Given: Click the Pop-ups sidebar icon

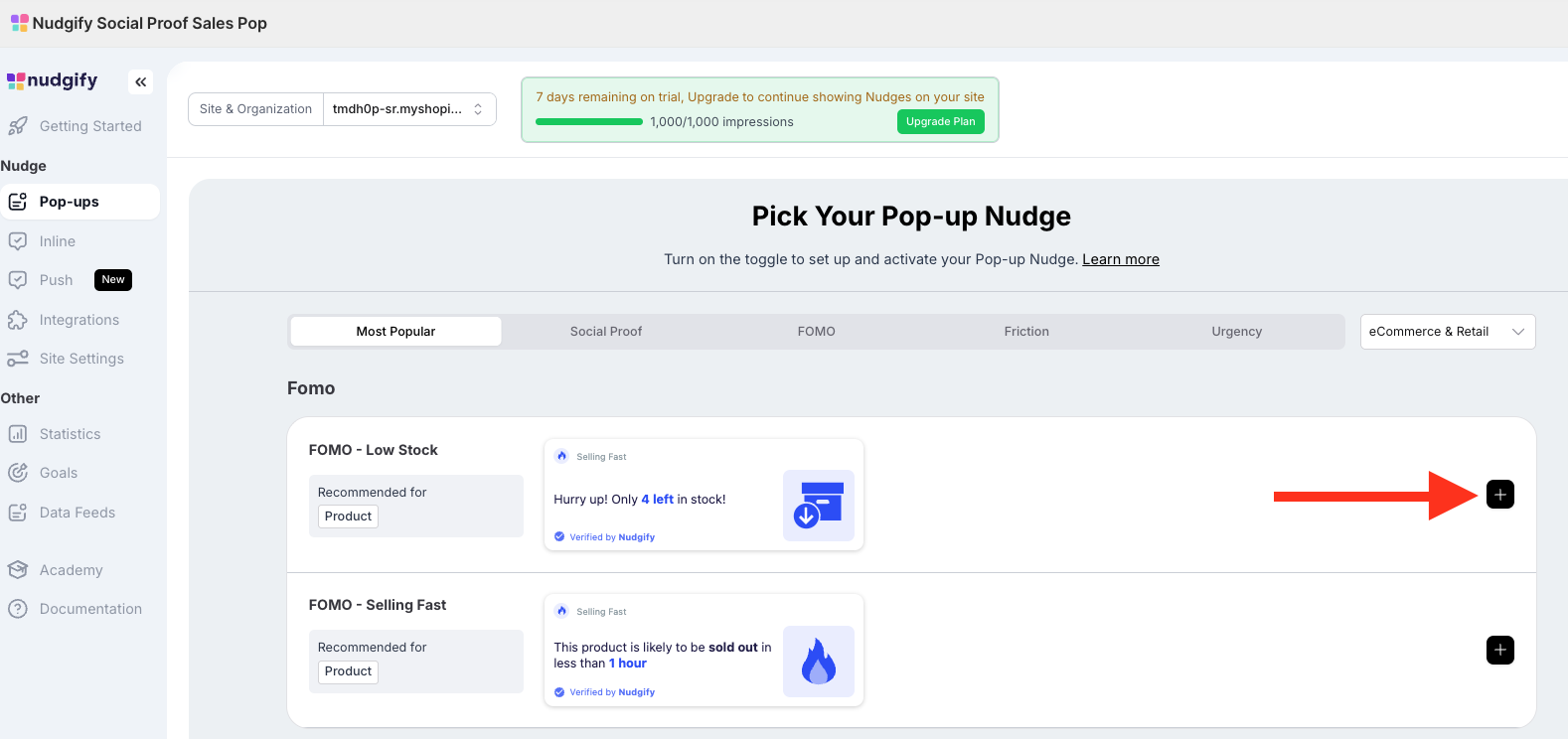Looking at the screenshot, I should pos(18,202).
